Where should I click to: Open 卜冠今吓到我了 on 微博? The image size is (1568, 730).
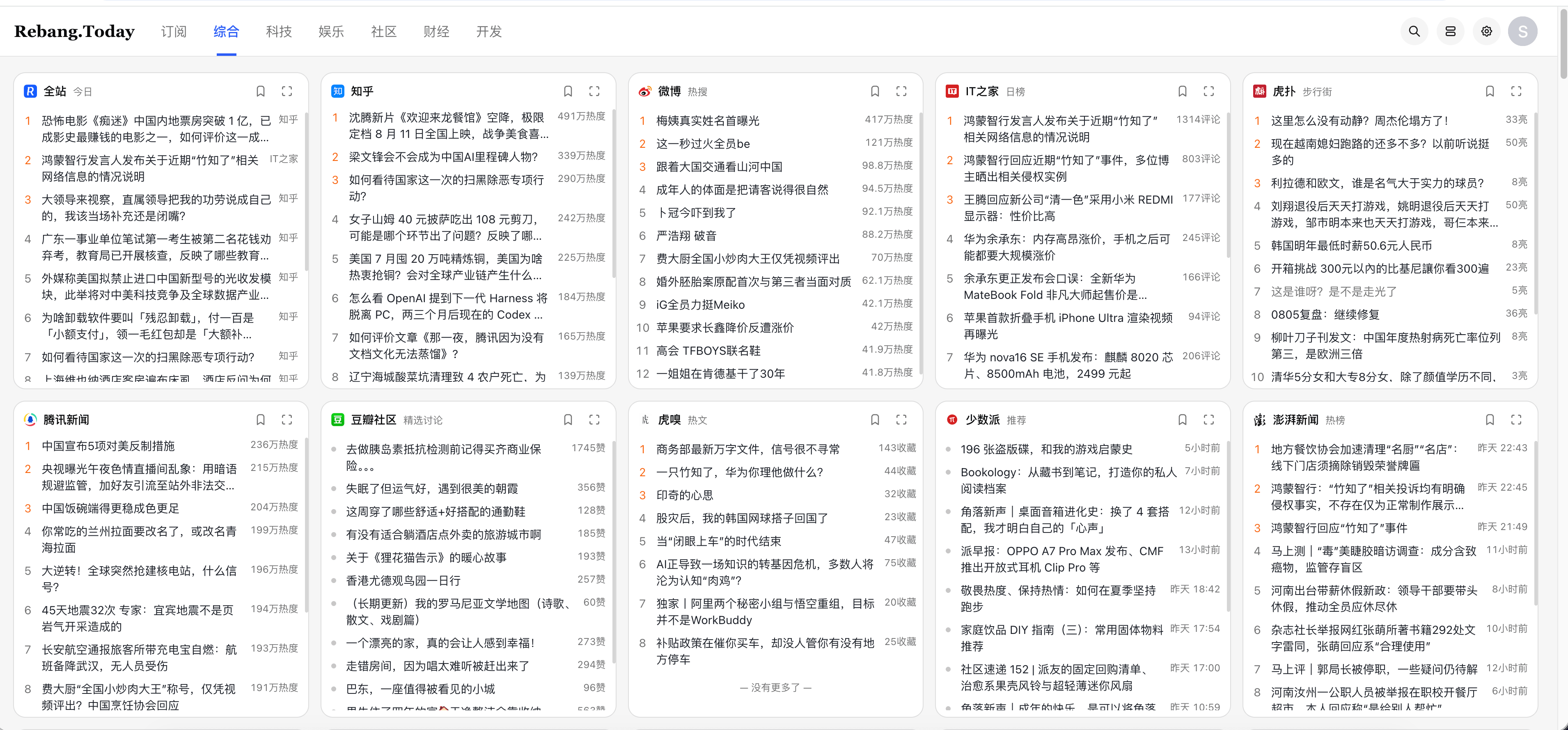[696, 213]
